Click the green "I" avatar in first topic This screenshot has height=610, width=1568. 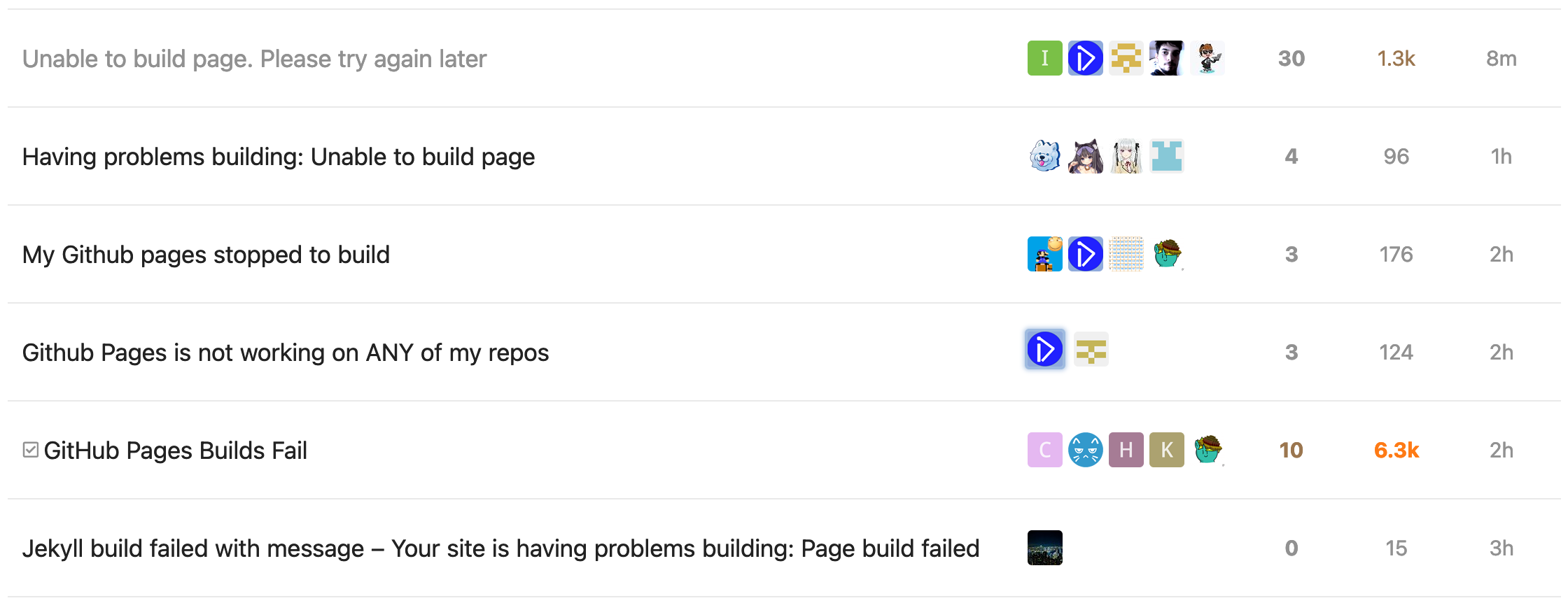pyautogui.click(x=1044, y=58)
